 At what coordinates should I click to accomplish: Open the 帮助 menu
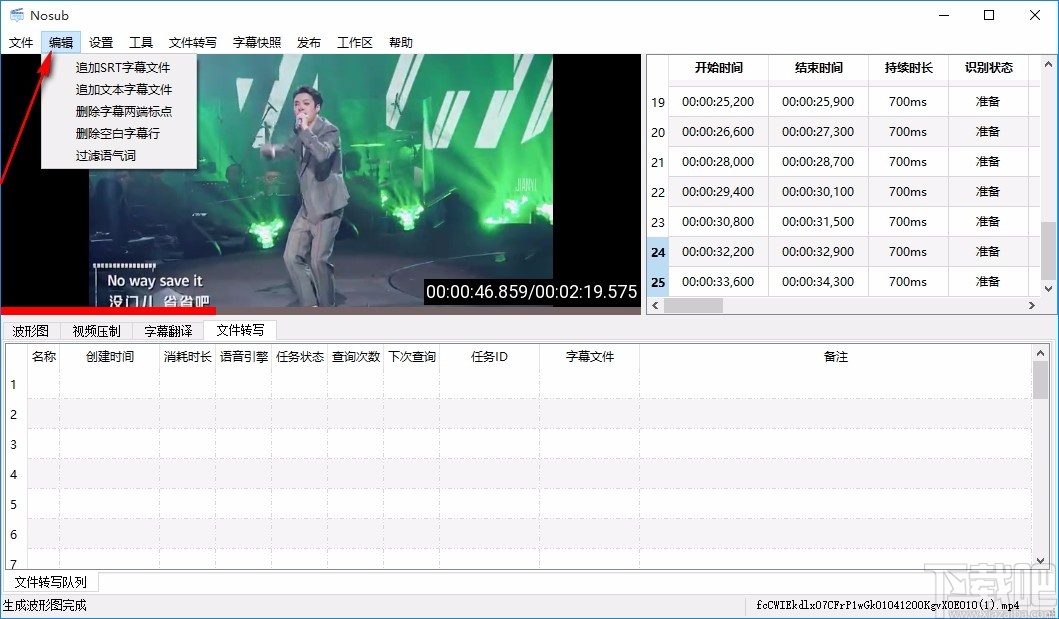tap(401, 43)
